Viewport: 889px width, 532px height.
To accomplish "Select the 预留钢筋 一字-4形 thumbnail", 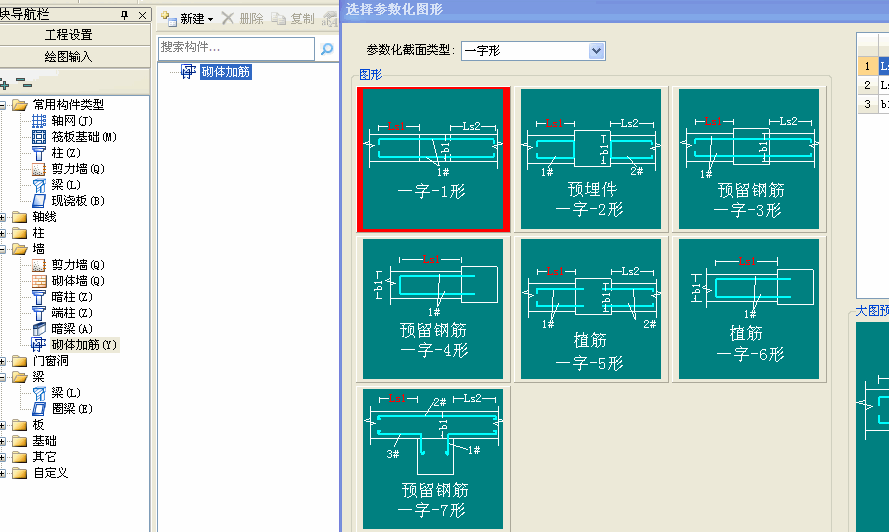I will point(433,309).
